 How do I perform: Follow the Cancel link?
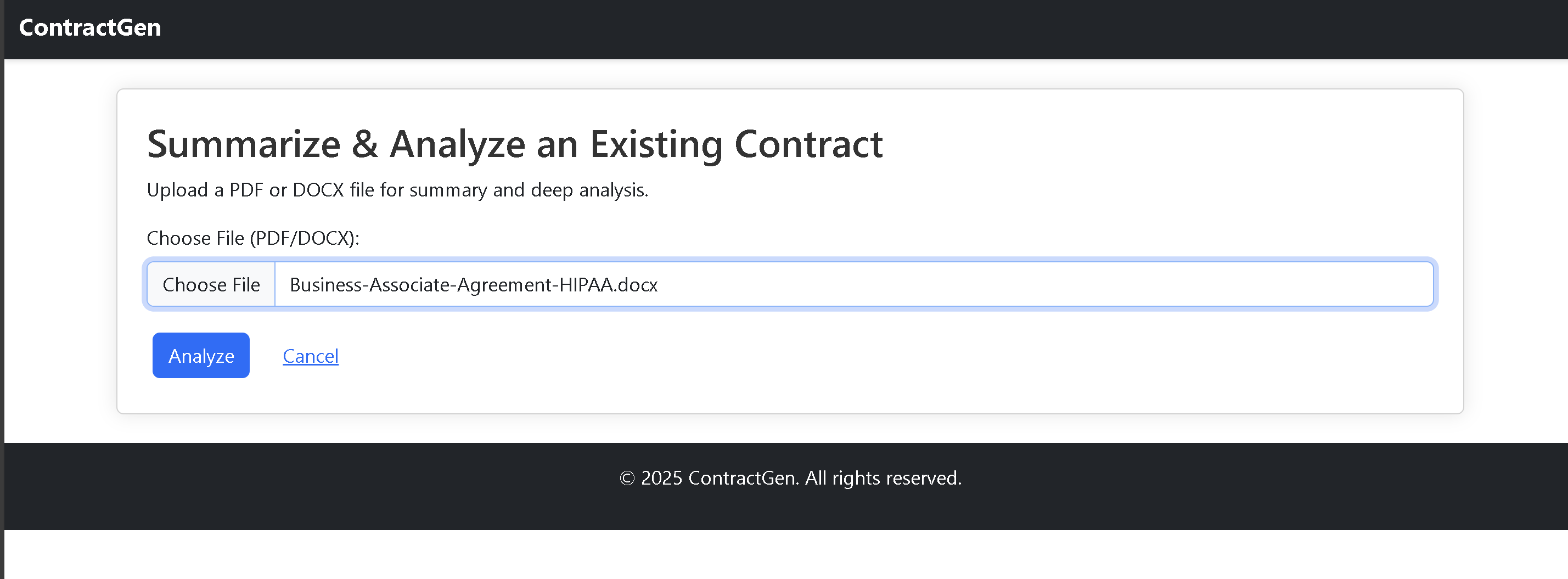(x=311, y=356)
